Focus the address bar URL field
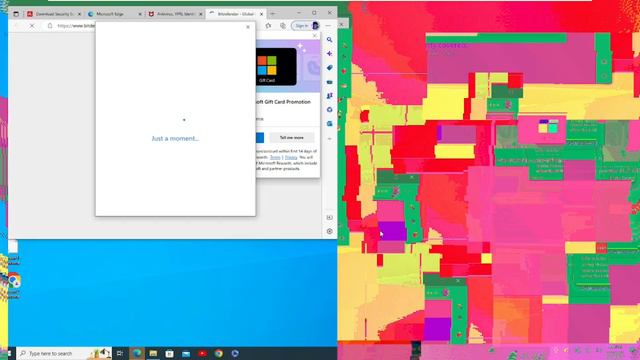 tap(76, 26)
